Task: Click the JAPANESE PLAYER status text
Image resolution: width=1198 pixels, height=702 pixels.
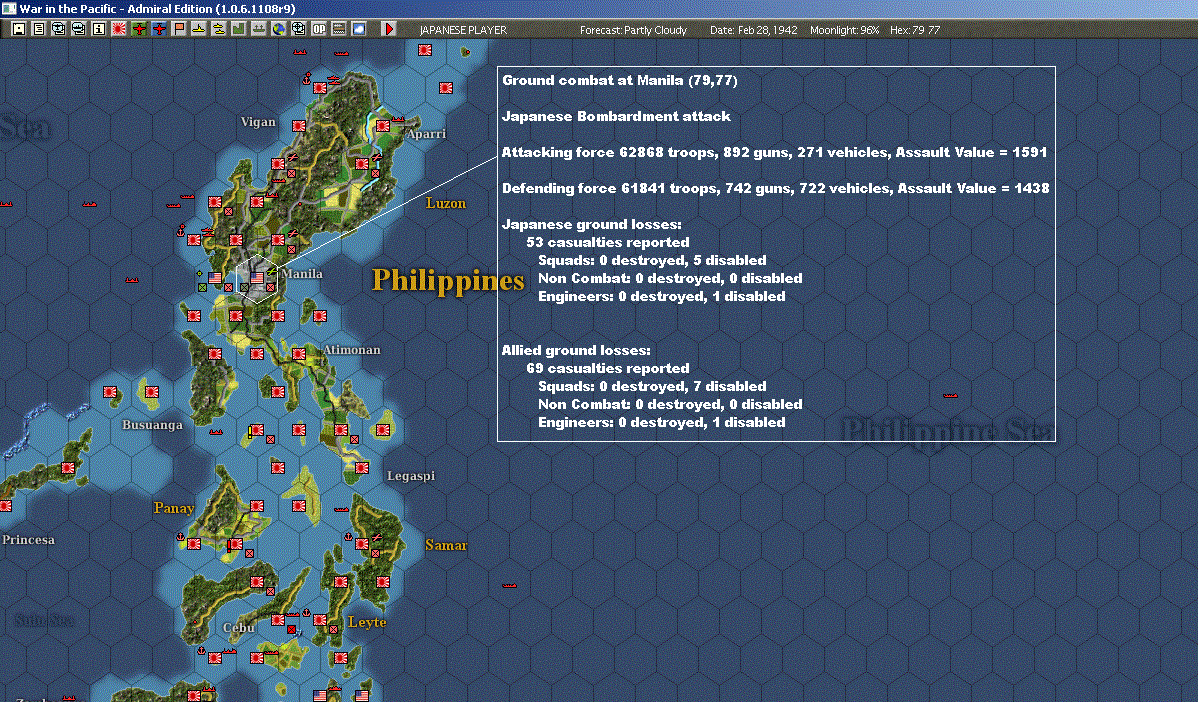Action: tap(463, 30)
